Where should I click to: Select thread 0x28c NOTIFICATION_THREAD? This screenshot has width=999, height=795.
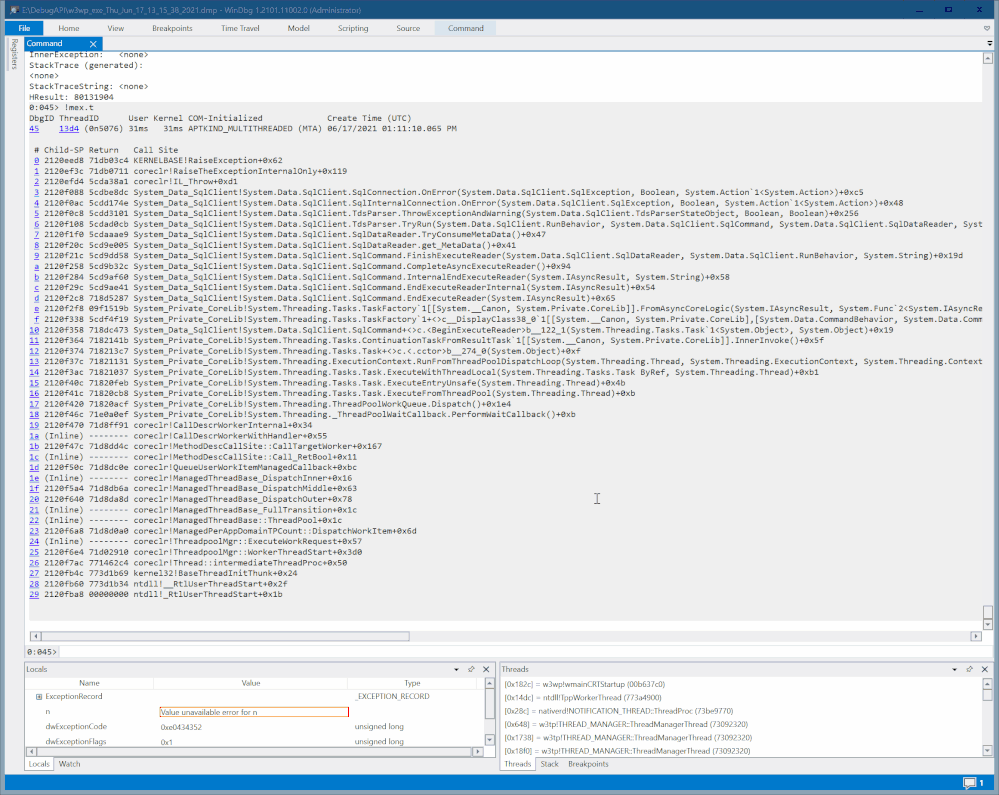coord(619,712)
